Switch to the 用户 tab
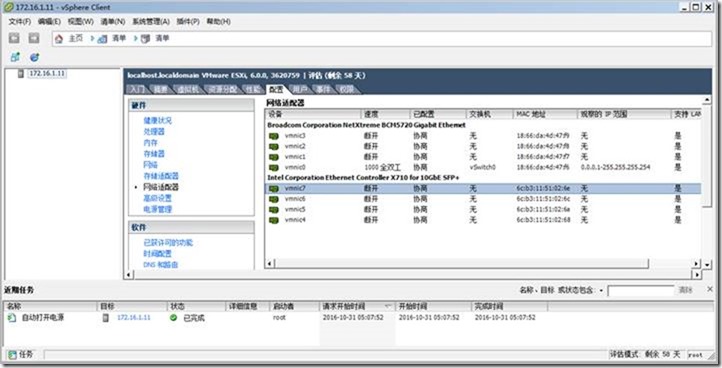The width and height of the screenshot is (722, 368). pos(300,89)
